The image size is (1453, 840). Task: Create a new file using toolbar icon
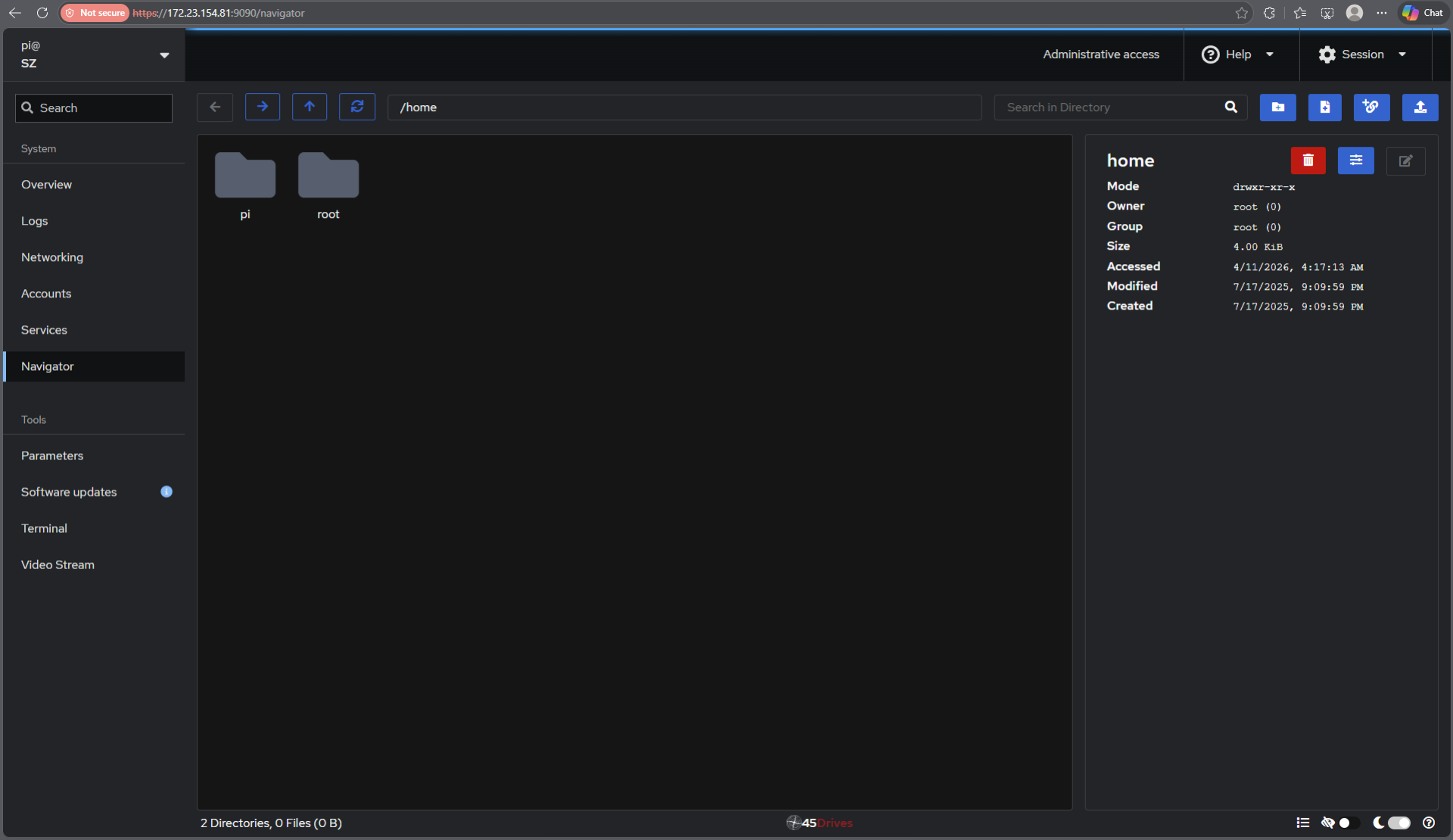coord(1324,107)
